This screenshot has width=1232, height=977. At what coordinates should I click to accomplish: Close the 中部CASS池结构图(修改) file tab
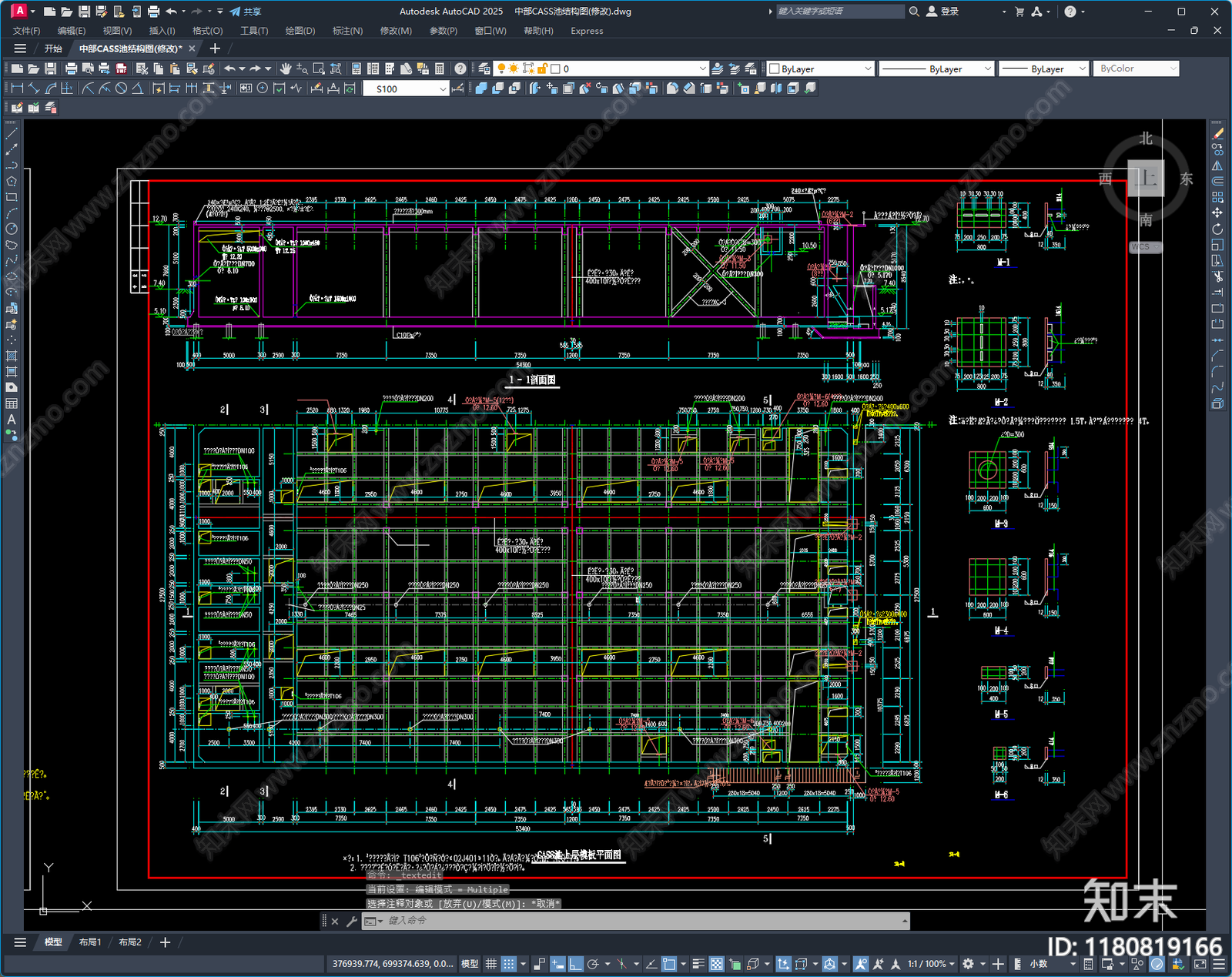(x=192, y=49)
